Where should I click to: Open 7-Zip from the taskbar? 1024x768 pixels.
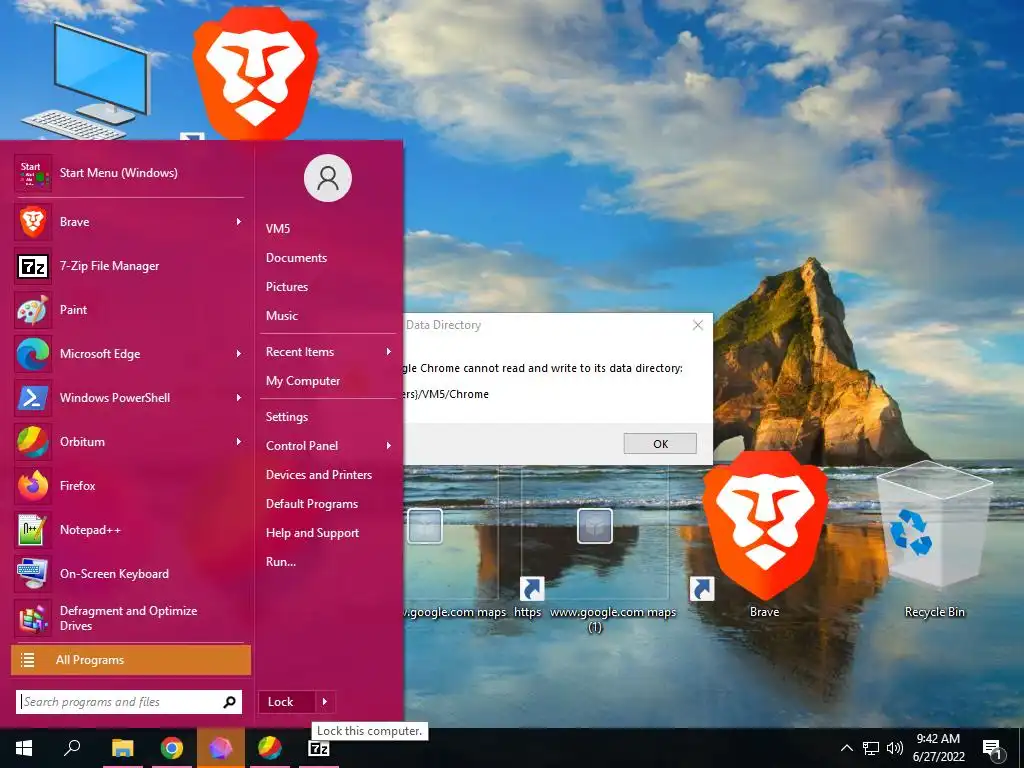[319, 748]
